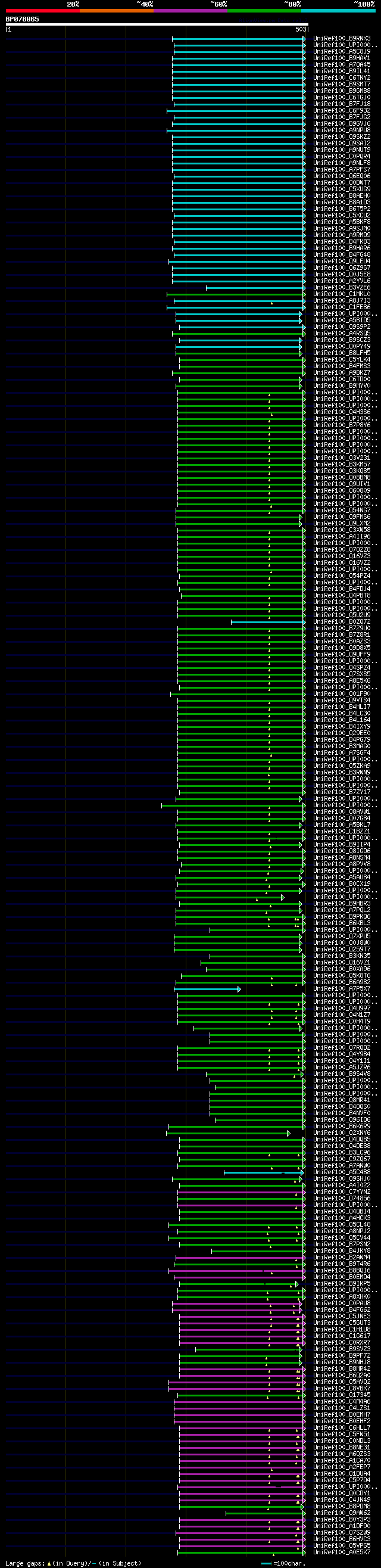Click label UniRef100_Q8AVW1
This screenshot has width=381, height=1568.
[342, 812]
